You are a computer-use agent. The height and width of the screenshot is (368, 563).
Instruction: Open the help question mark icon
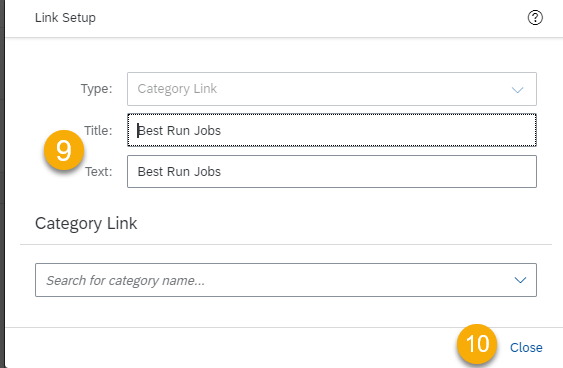pyautogui.click(x=535, y=18)
